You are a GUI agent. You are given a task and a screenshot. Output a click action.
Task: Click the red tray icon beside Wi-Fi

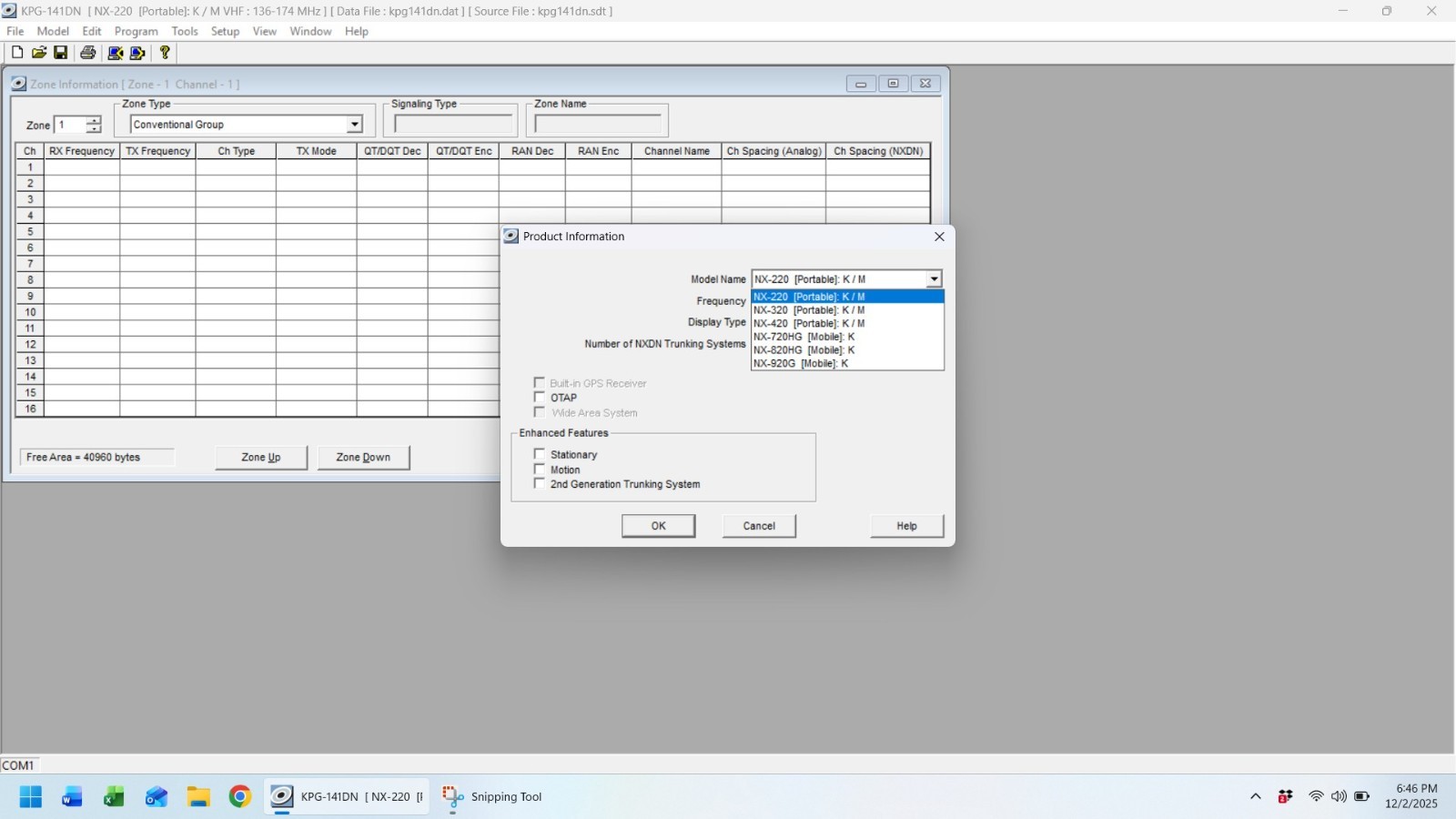[x=1285, y=797]
